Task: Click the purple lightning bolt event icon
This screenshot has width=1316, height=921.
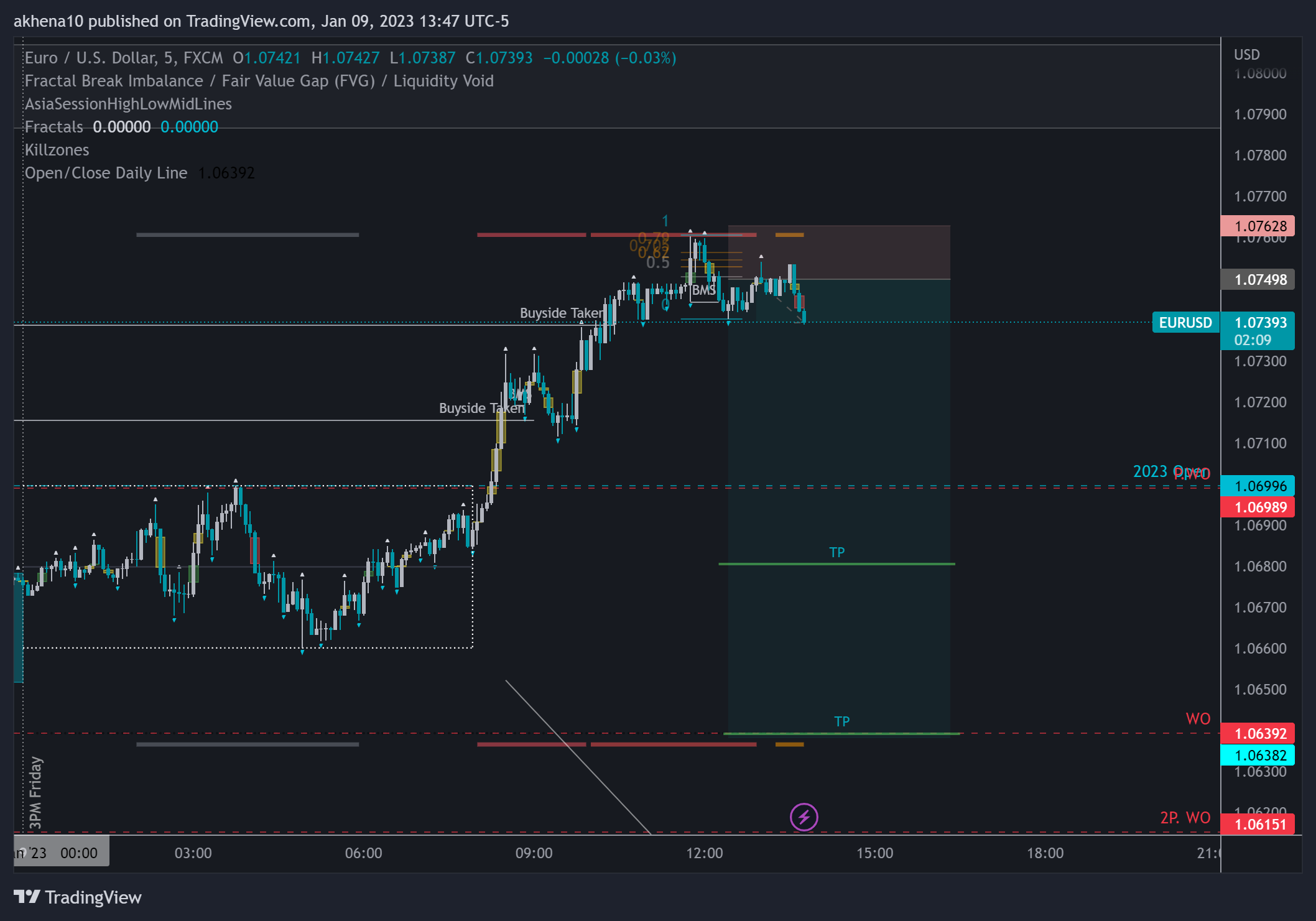Action: coord(804,817)
